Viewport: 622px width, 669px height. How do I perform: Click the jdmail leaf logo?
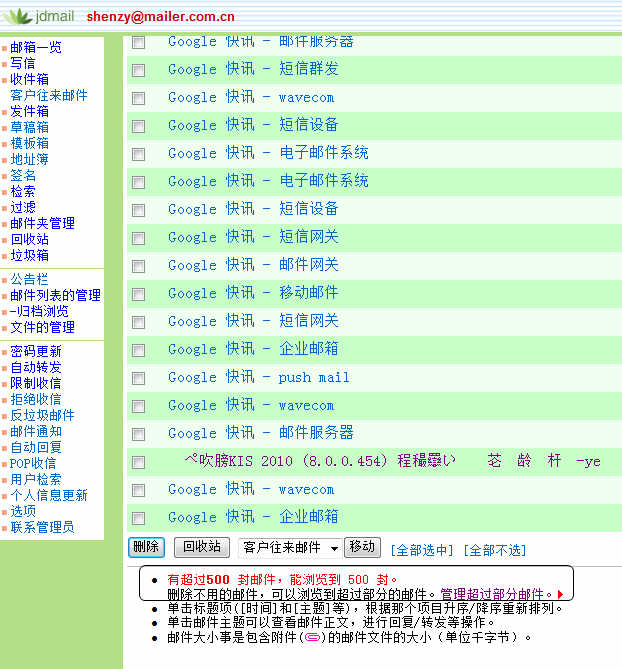click(x=17, y=17)
